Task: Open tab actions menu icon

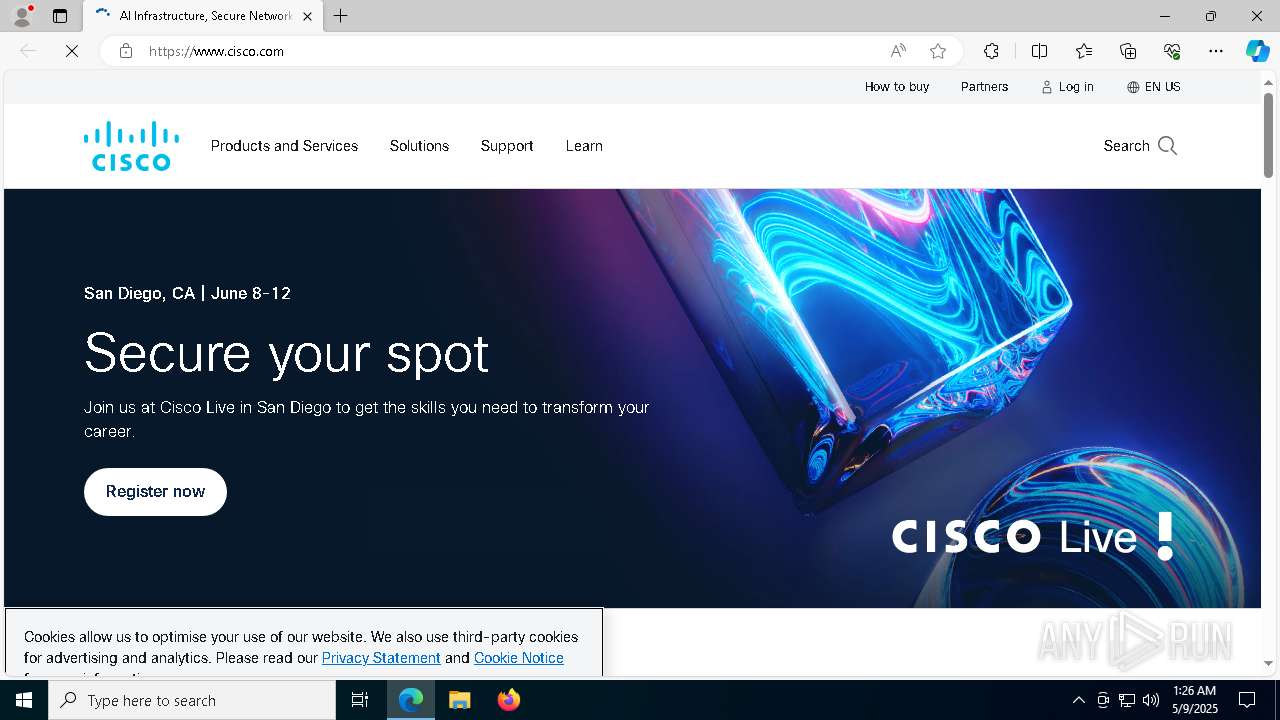Action: pos(60,16)
